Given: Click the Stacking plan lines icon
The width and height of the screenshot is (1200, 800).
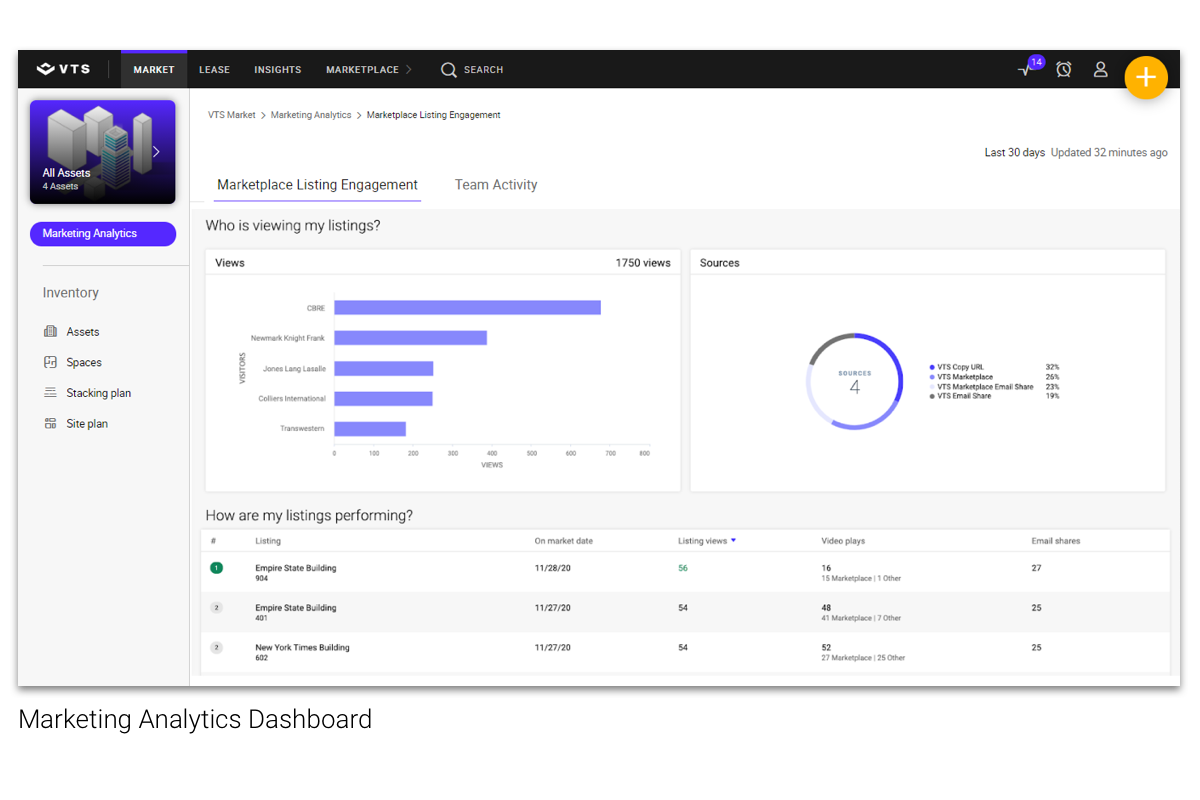Looking at the screenshot, I should point(50,393).
